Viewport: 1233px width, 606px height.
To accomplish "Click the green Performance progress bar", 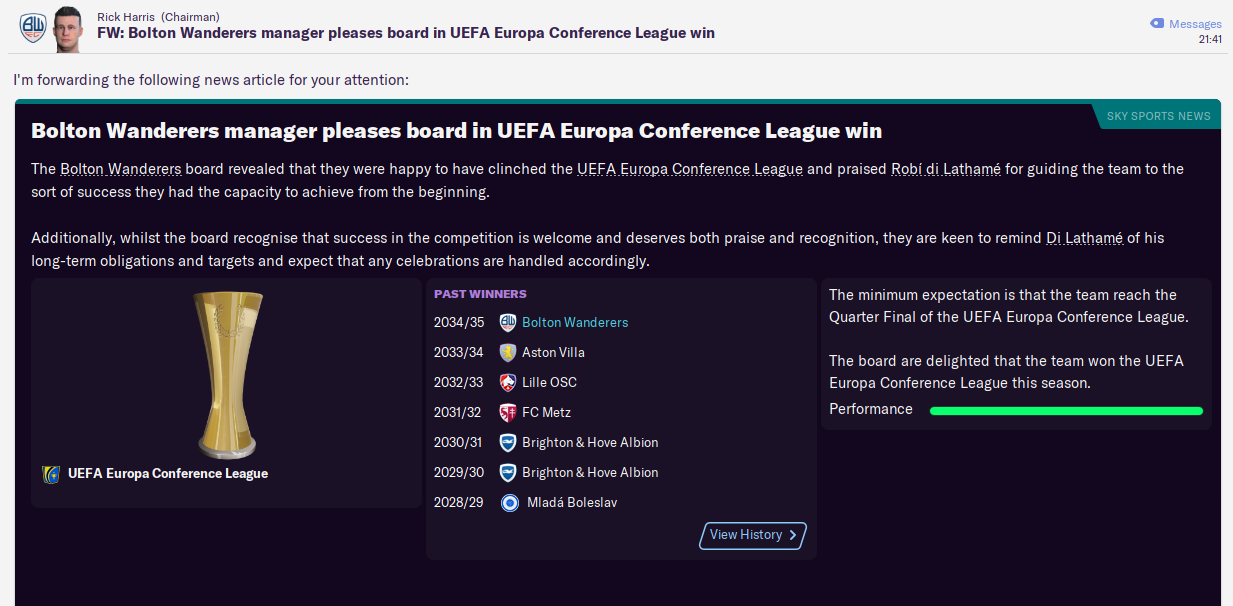I will point(1066,410).
